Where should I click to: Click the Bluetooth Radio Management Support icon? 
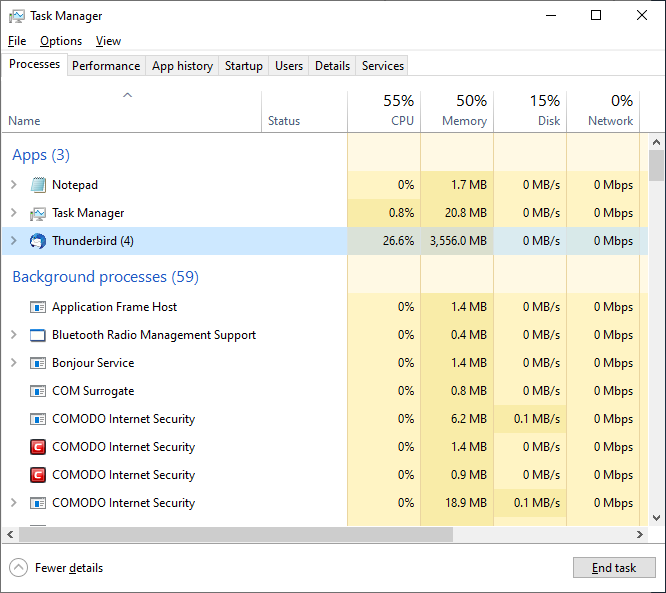pyautogui.click(x=38, y=335)
